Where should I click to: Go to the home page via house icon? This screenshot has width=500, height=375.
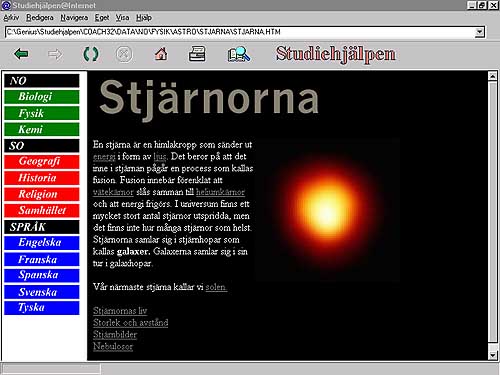(x=161, y=54)
